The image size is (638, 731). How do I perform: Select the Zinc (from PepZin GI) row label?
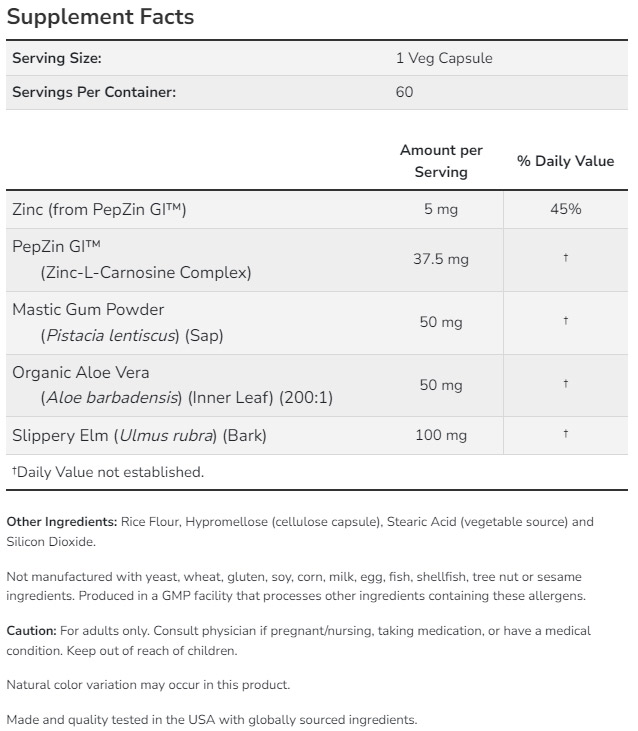point(100,209)
